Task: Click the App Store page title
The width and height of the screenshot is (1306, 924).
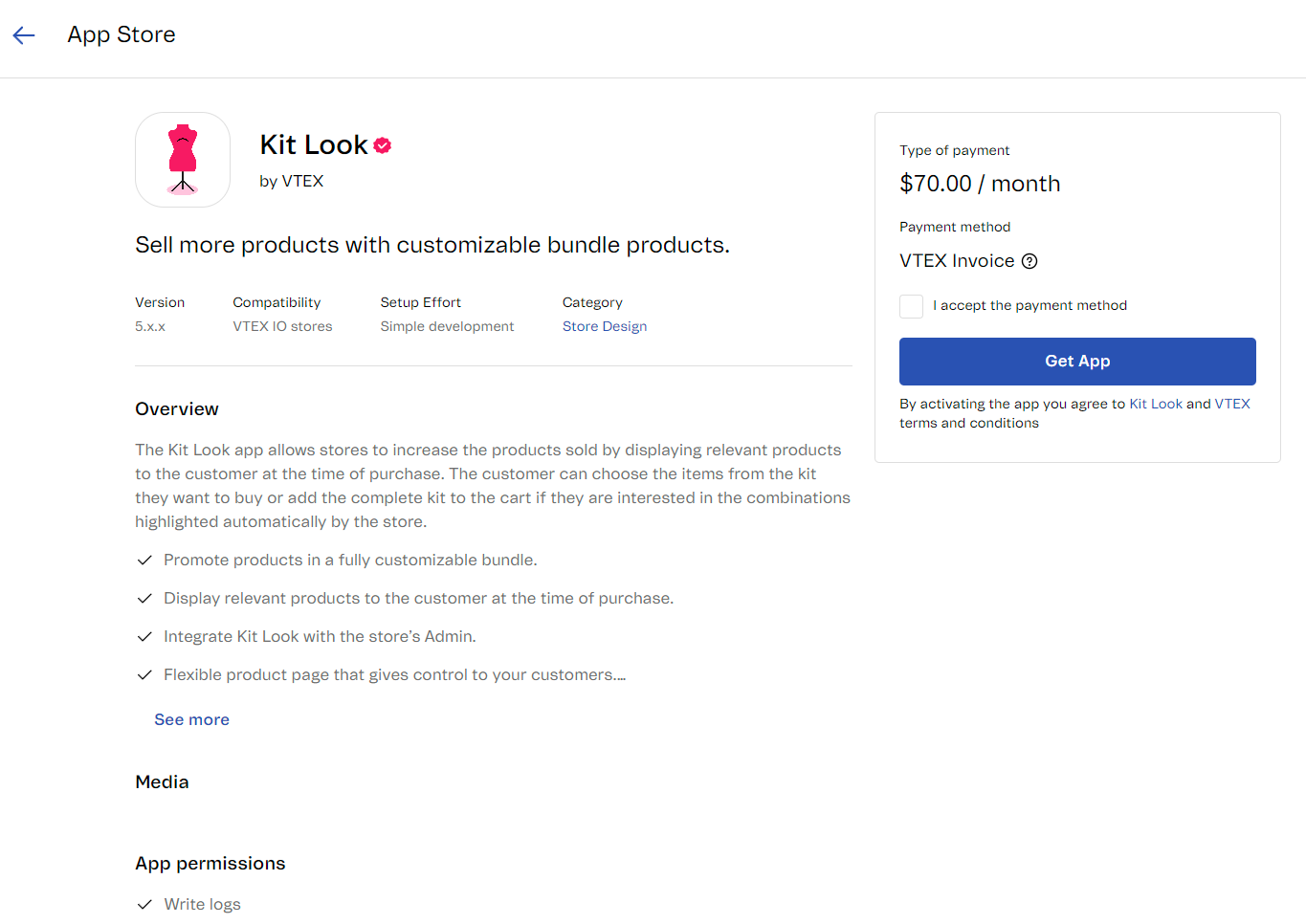Action: [122, 35]
